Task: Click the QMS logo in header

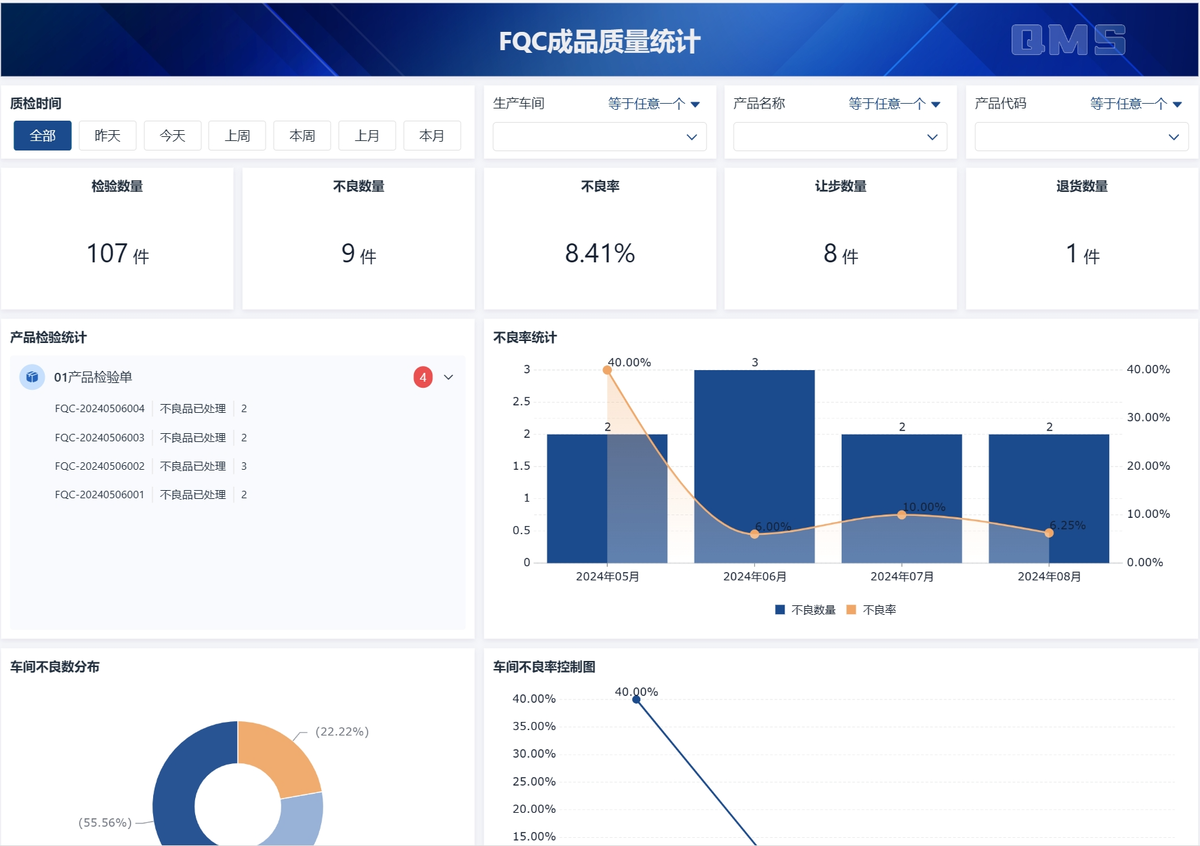Action: point(1068,39)
